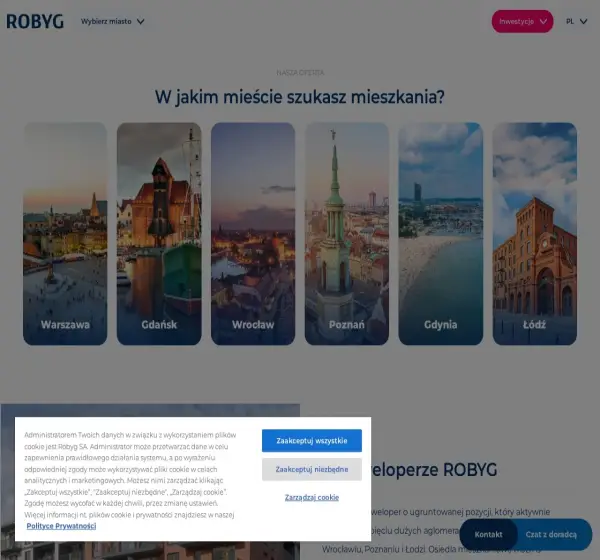Open the Polityce Prywatności link
Screen dimensions: 600x560
pos(61,526)
